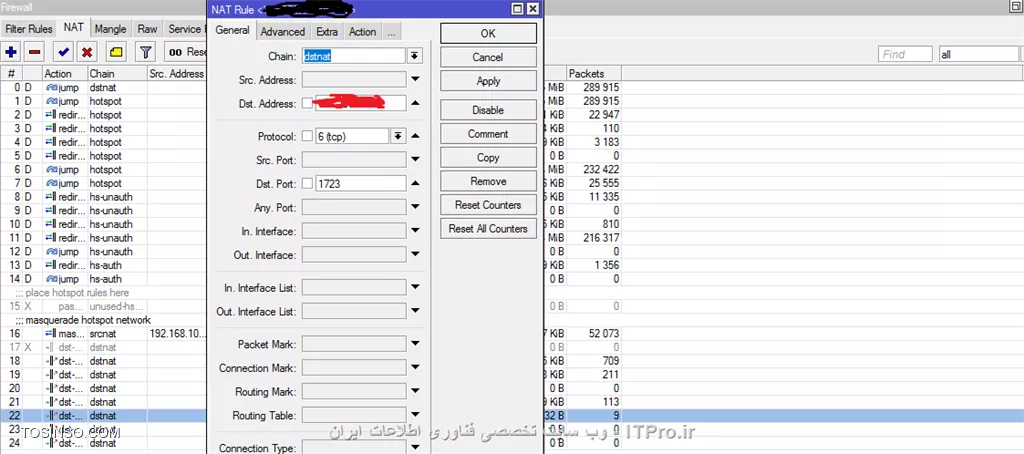Open the Protocol dropdown list
Image resolution: width=1024 pixels, height=454 pixels.
pos(397,136)
